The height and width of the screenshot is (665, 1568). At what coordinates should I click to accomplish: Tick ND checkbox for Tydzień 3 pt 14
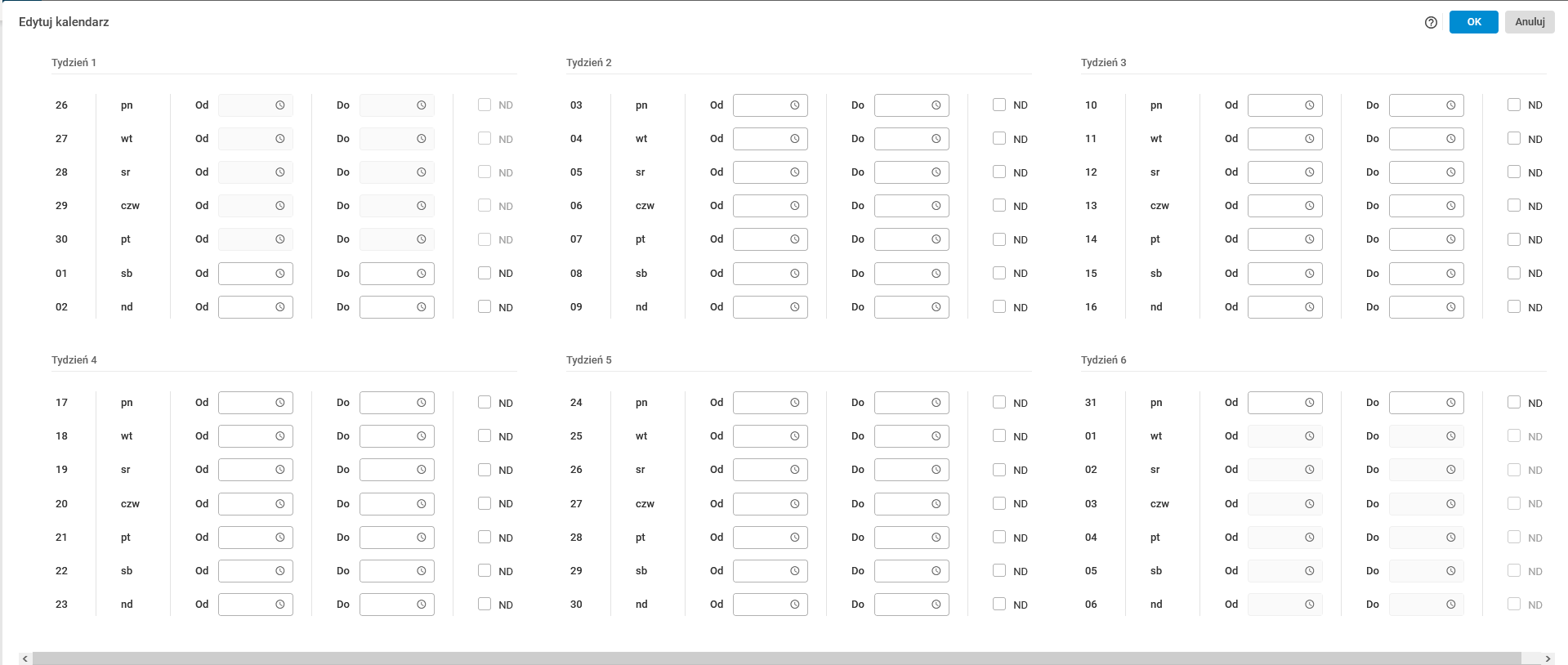tap(1514, 239)
